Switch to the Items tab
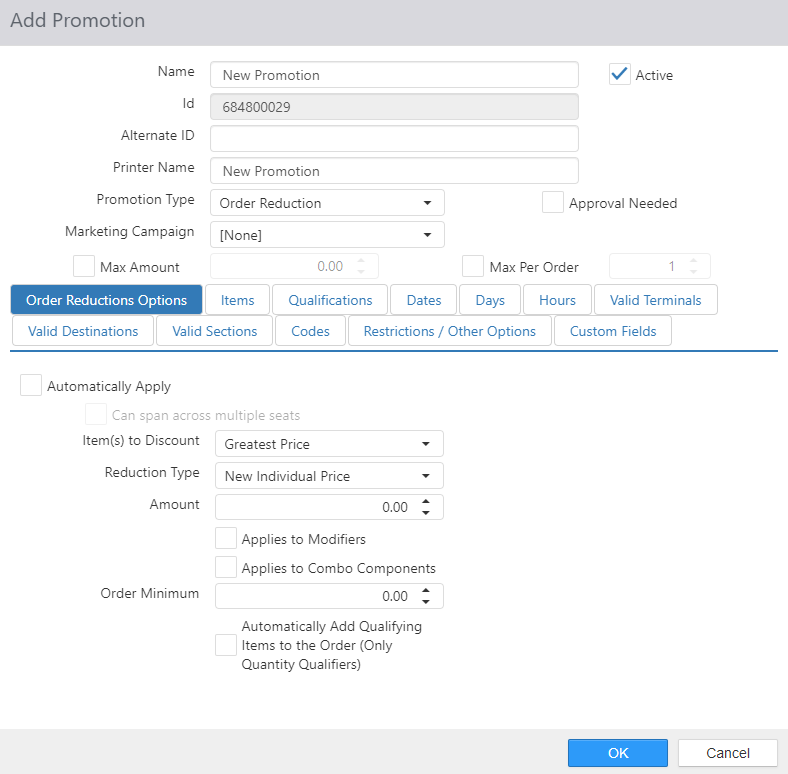 tap(237, 300)
